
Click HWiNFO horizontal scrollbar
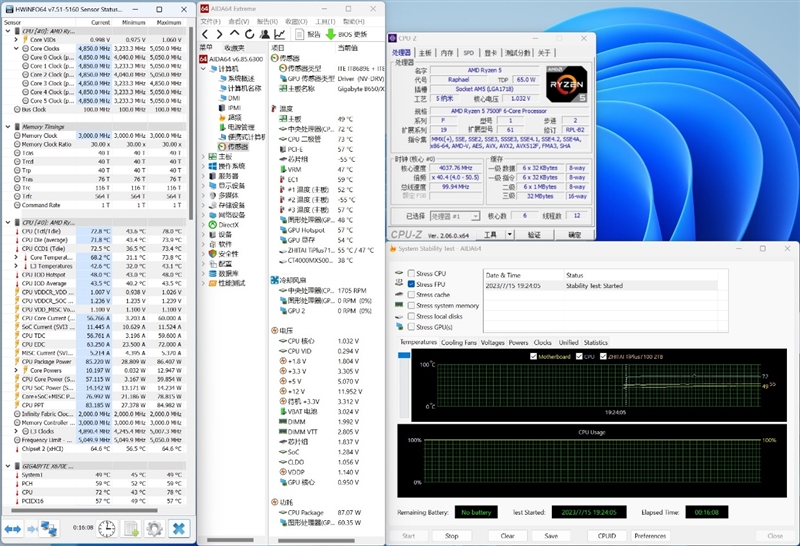pos(84,510)
